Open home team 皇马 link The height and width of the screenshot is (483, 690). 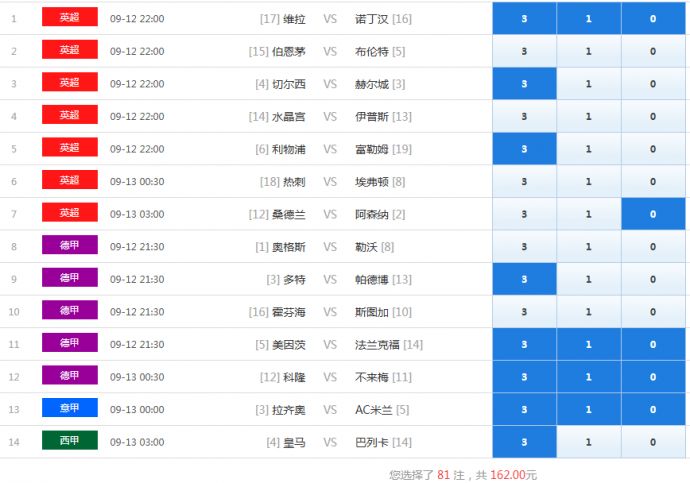(x=294, y=442)
